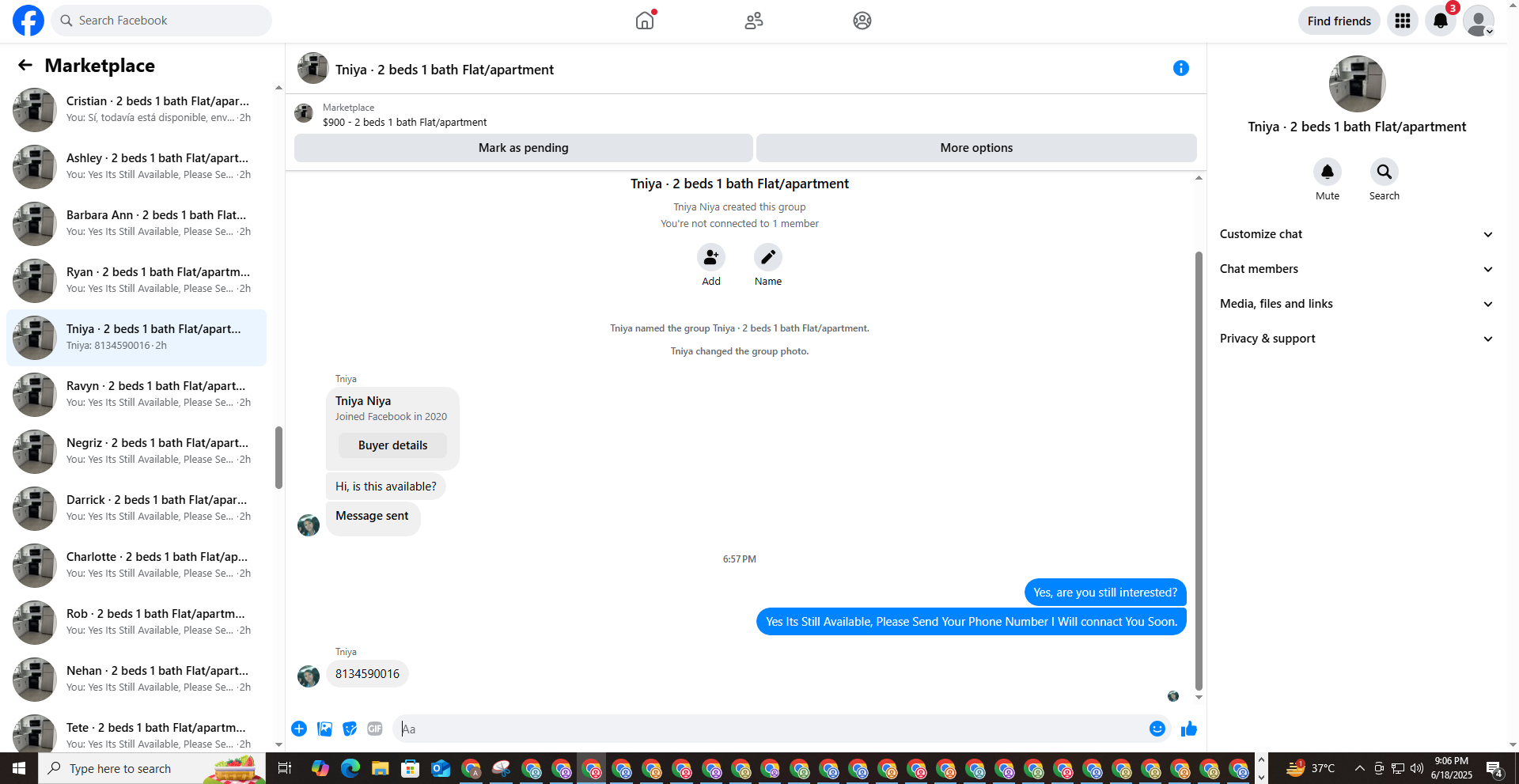Click the conversation list scrollbar
The height and width of the screenshot is (784, 1519).
tap(278, 457)
